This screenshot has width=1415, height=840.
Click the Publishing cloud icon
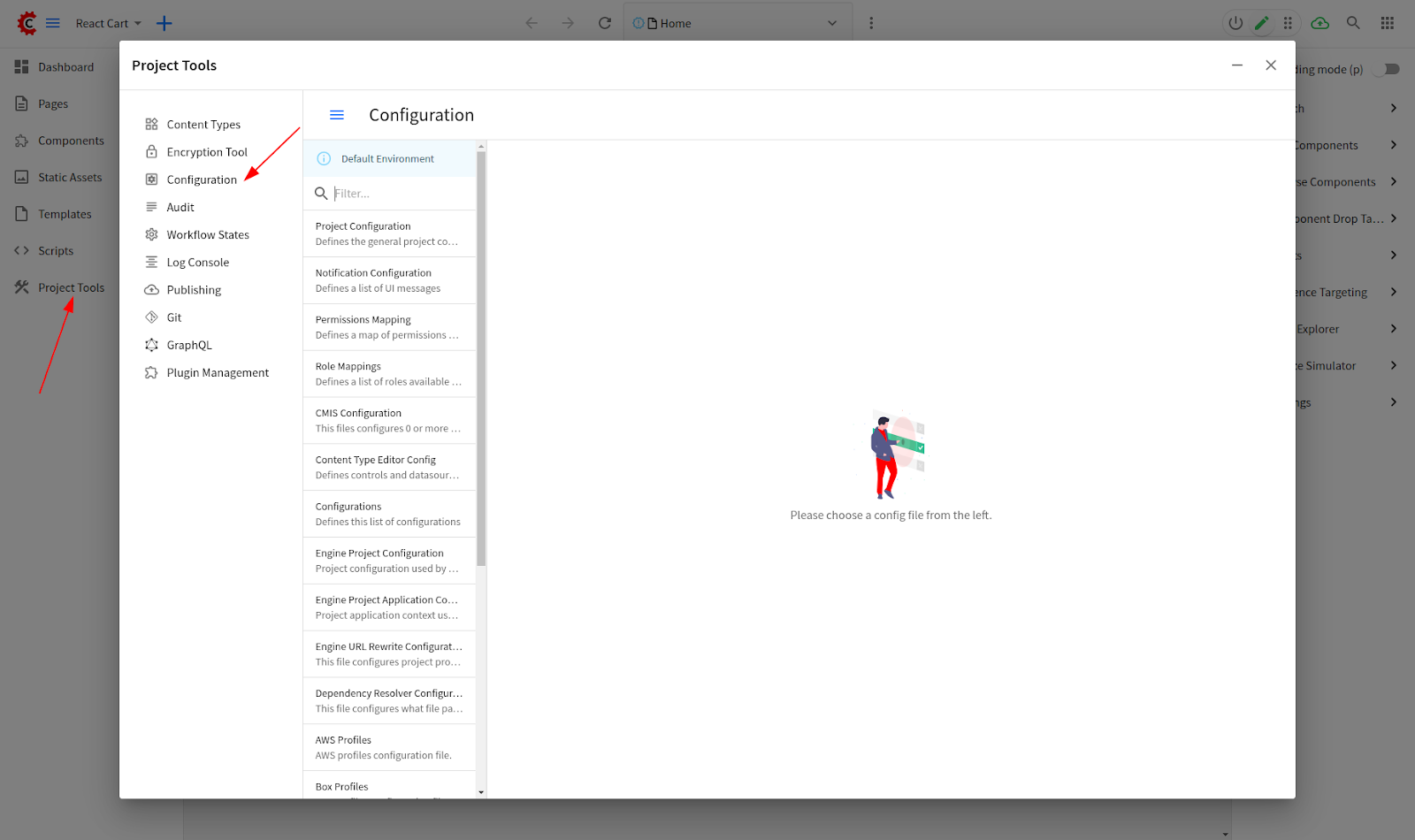pyautogui.click(x=151, y=290)
